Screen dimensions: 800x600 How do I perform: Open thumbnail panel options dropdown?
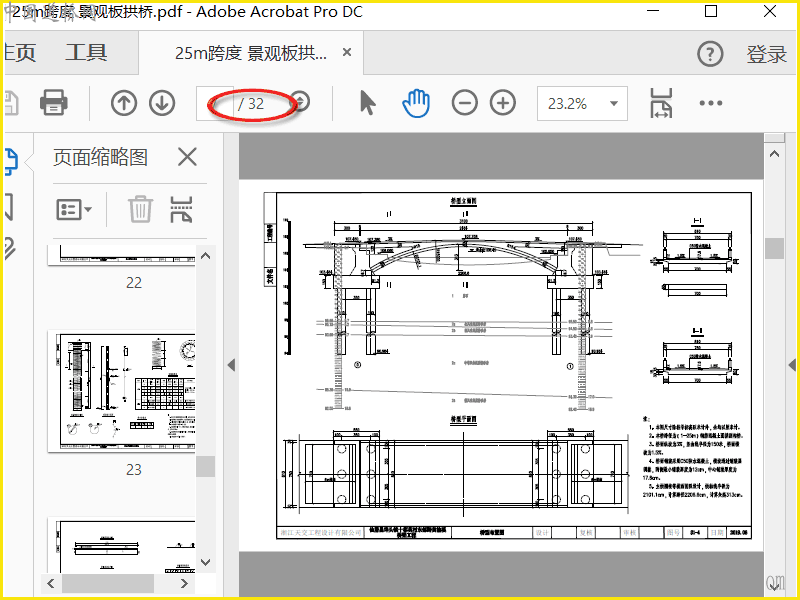(74, 209)
